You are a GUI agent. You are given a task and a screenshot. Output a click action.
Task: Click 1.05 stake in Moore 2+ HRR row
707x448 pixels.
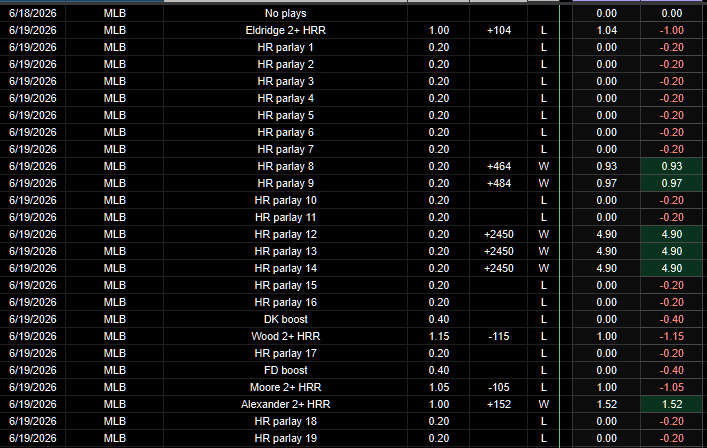439,387
